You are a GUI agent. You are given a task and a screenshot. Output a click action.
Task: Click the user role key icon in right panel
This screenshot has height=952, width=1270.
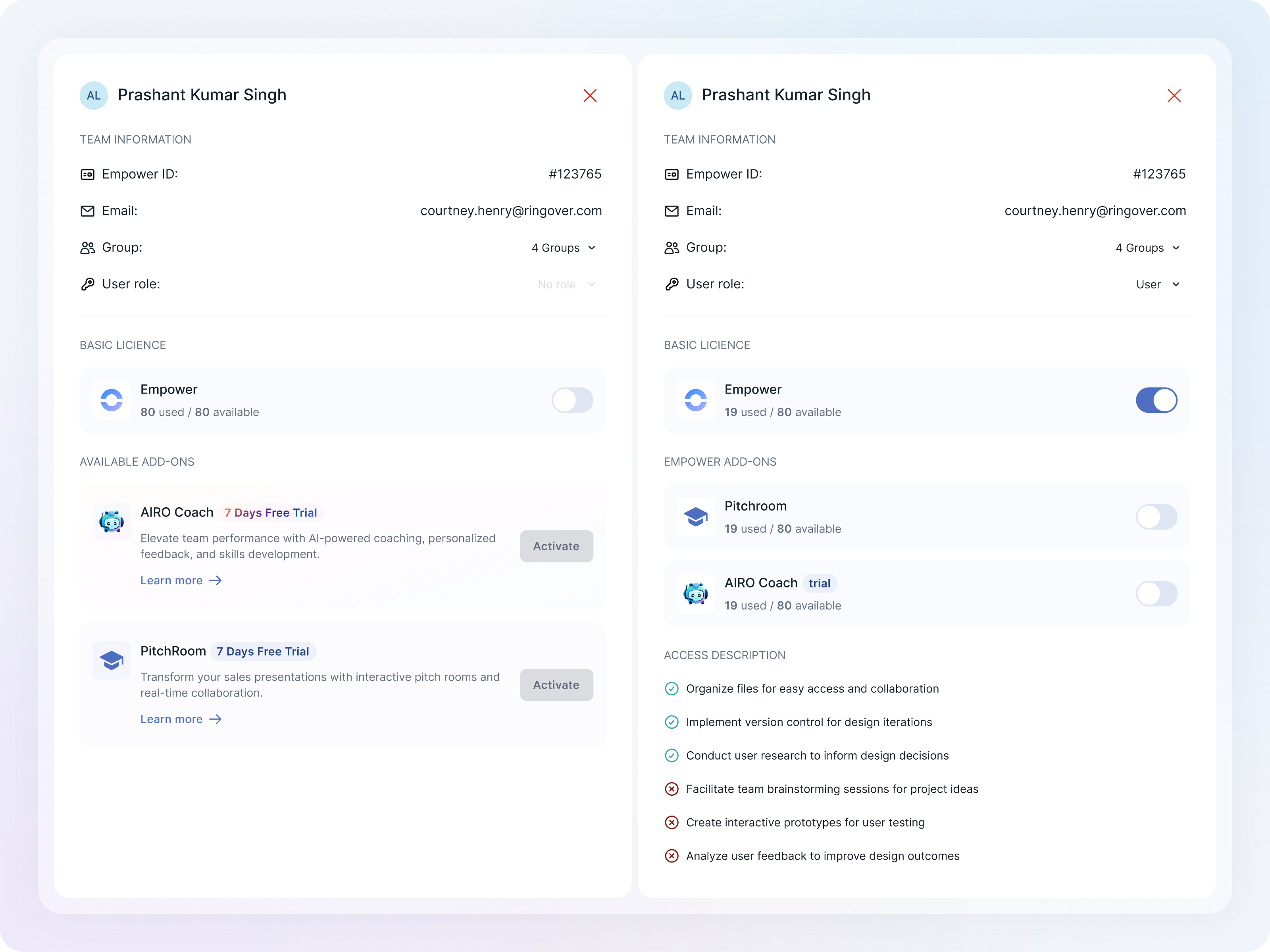tap(671, 284)
